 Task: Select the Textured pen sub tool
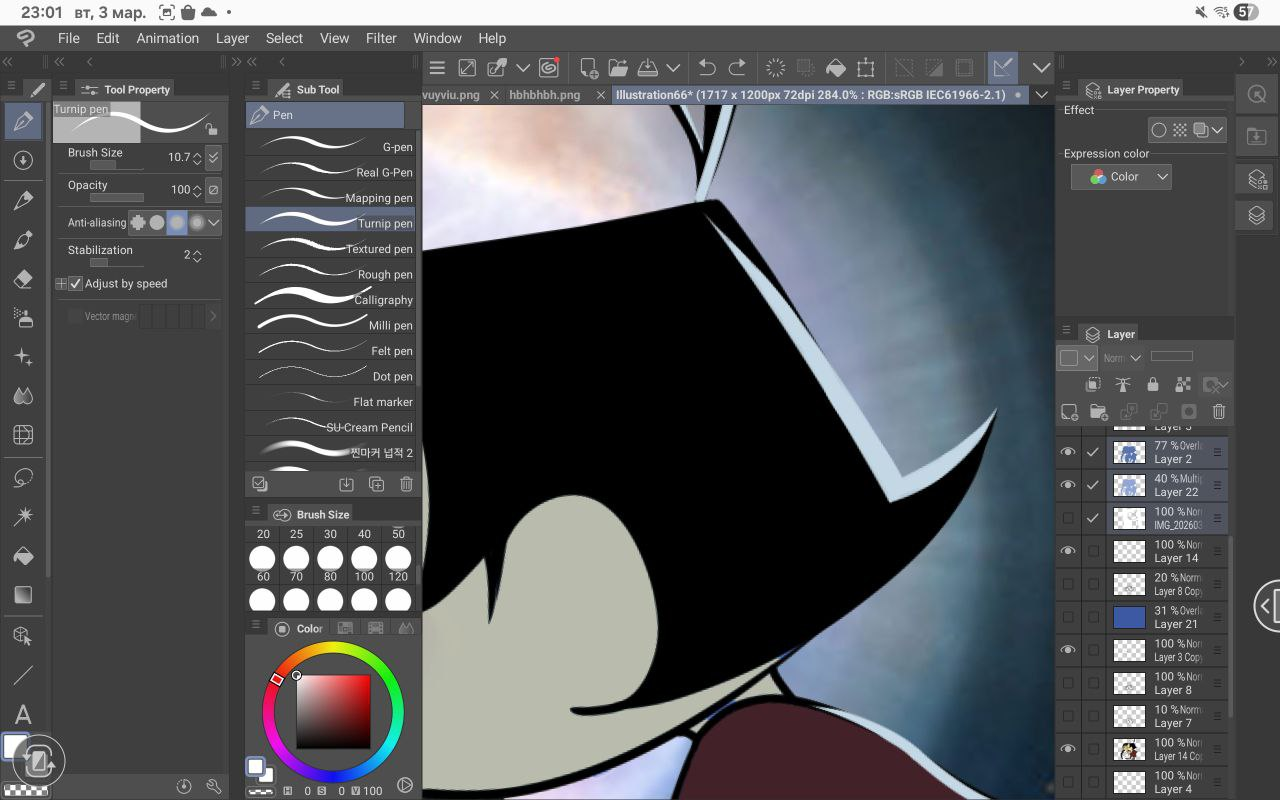(330, 248)
